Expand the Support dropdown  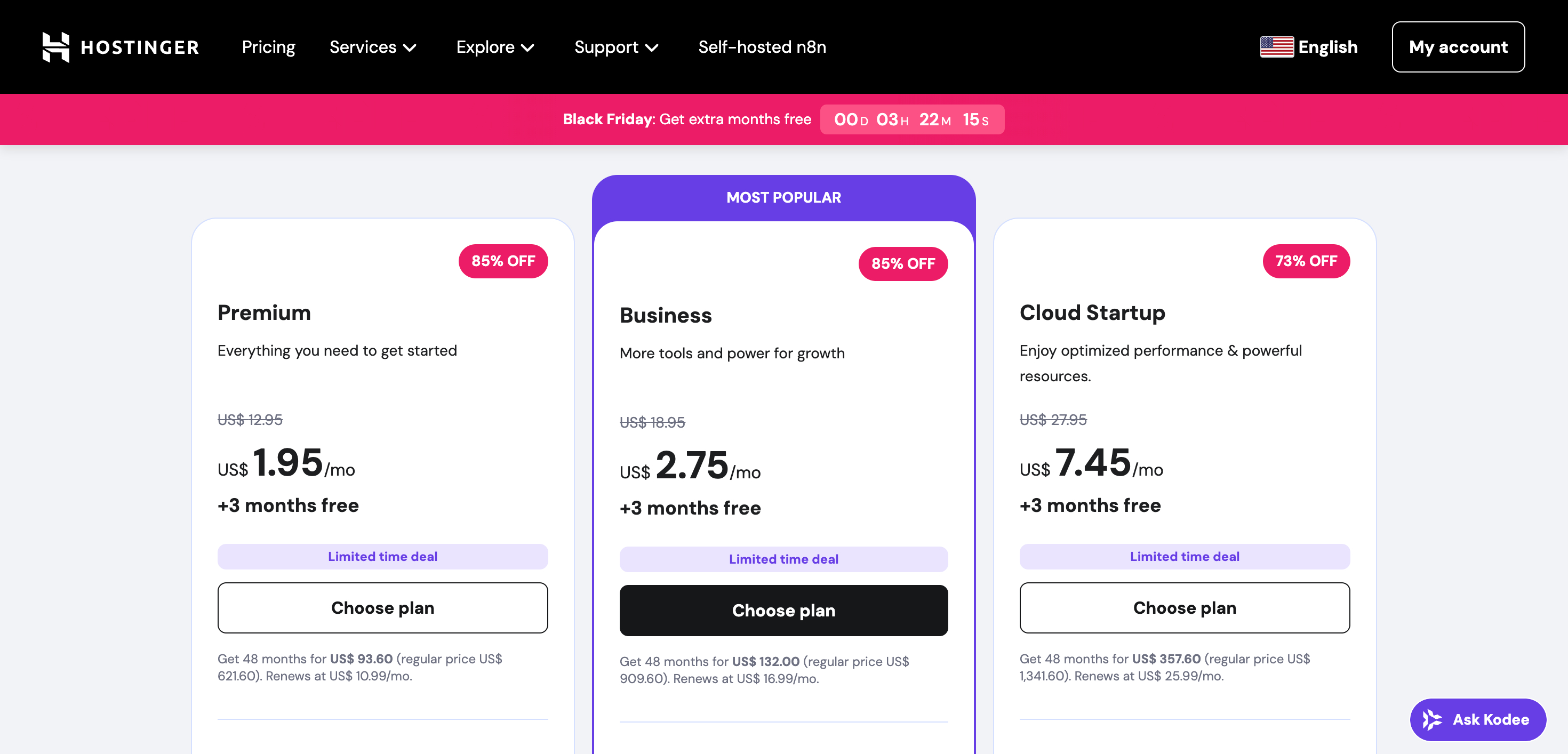(x=616, y=47)
